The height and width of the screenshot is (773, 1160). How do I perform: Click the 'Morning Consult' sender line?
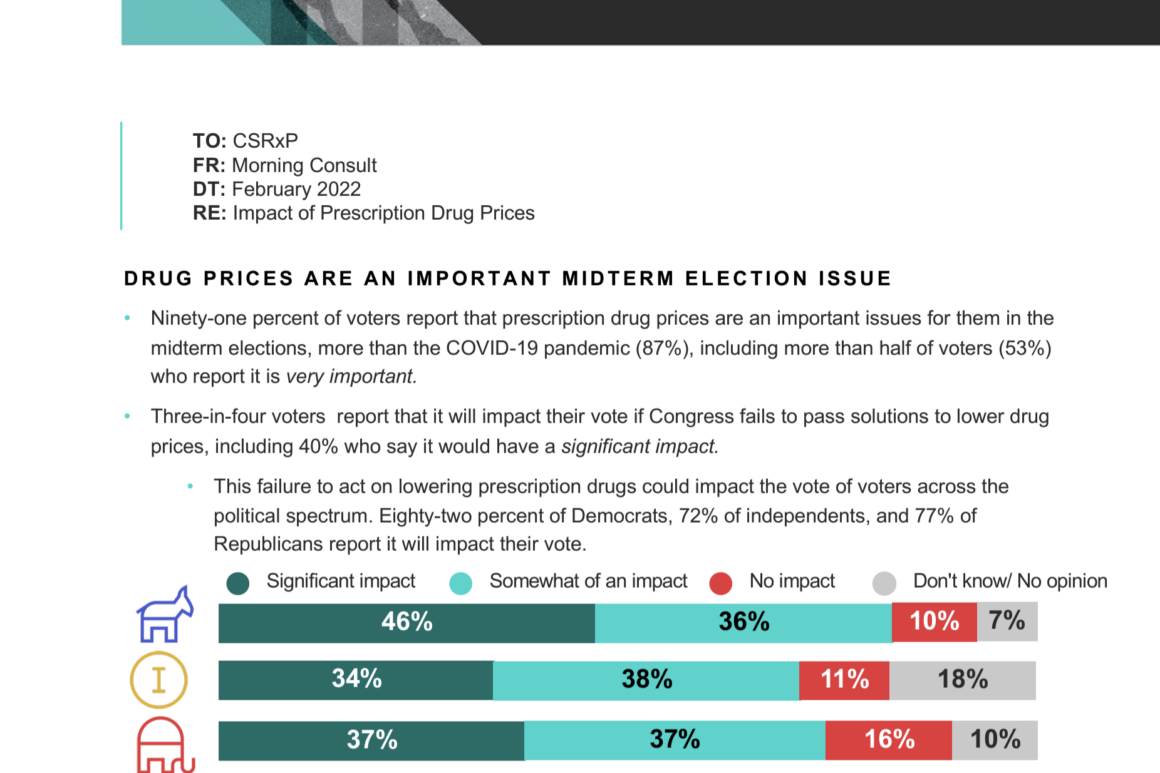pyautogui.click(x=285, y=165)
